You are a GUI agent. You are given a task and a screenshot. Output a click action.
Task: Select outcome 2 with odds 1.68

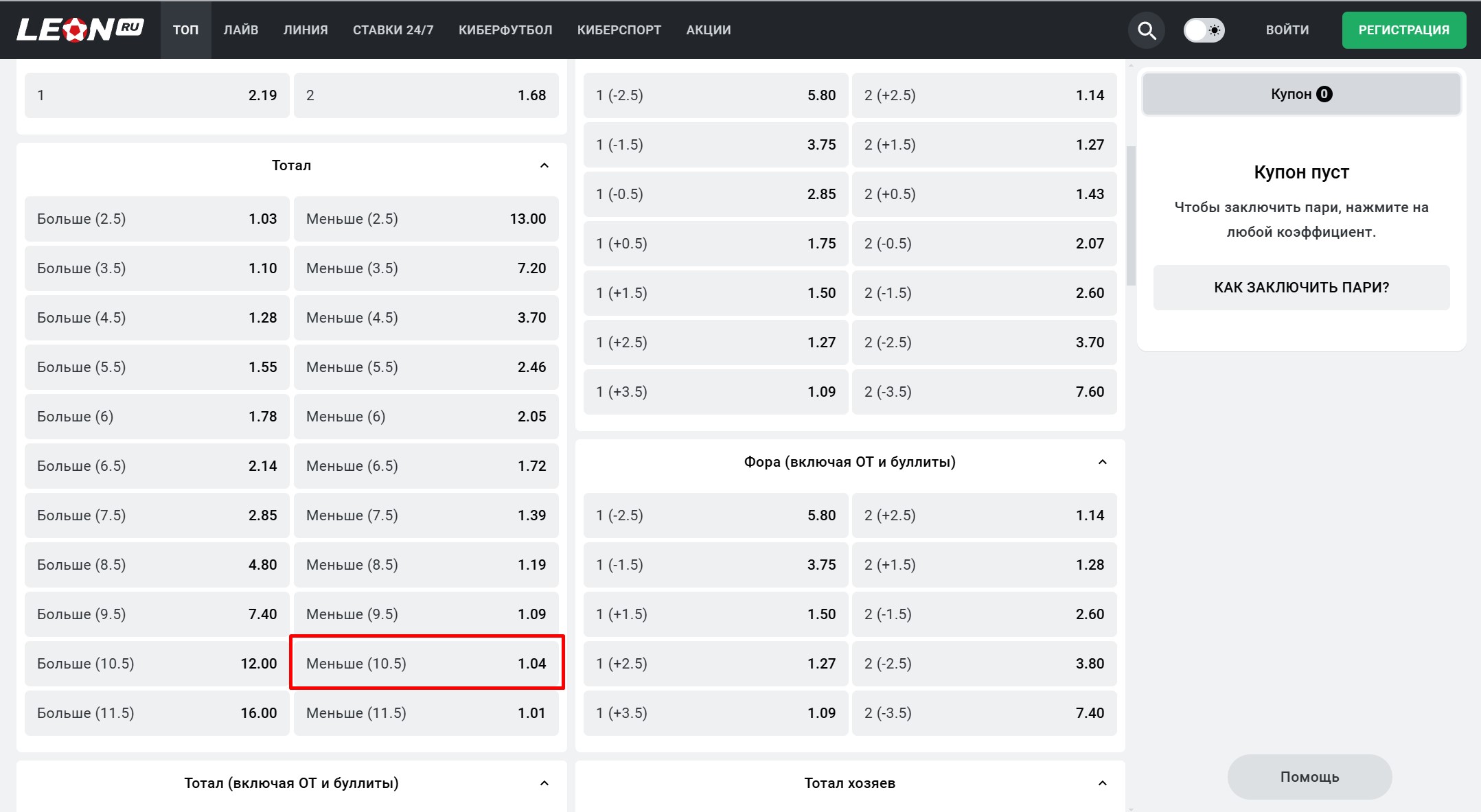[x=426, y=95]
